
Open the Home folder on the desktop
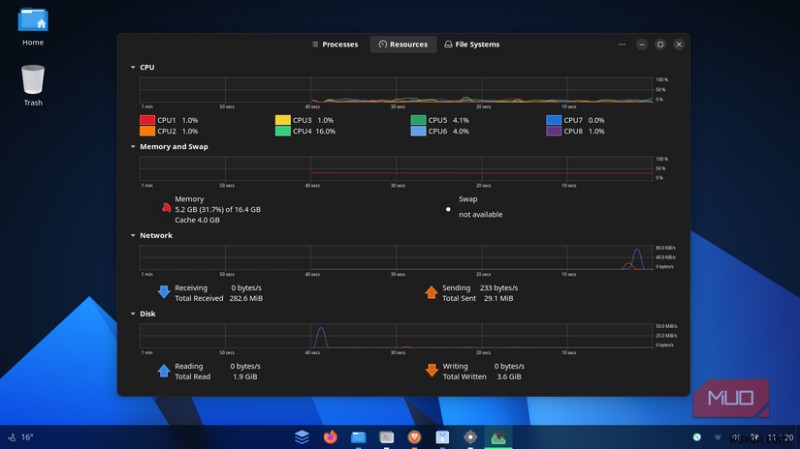pyautogui.click(x=33, y=27)
